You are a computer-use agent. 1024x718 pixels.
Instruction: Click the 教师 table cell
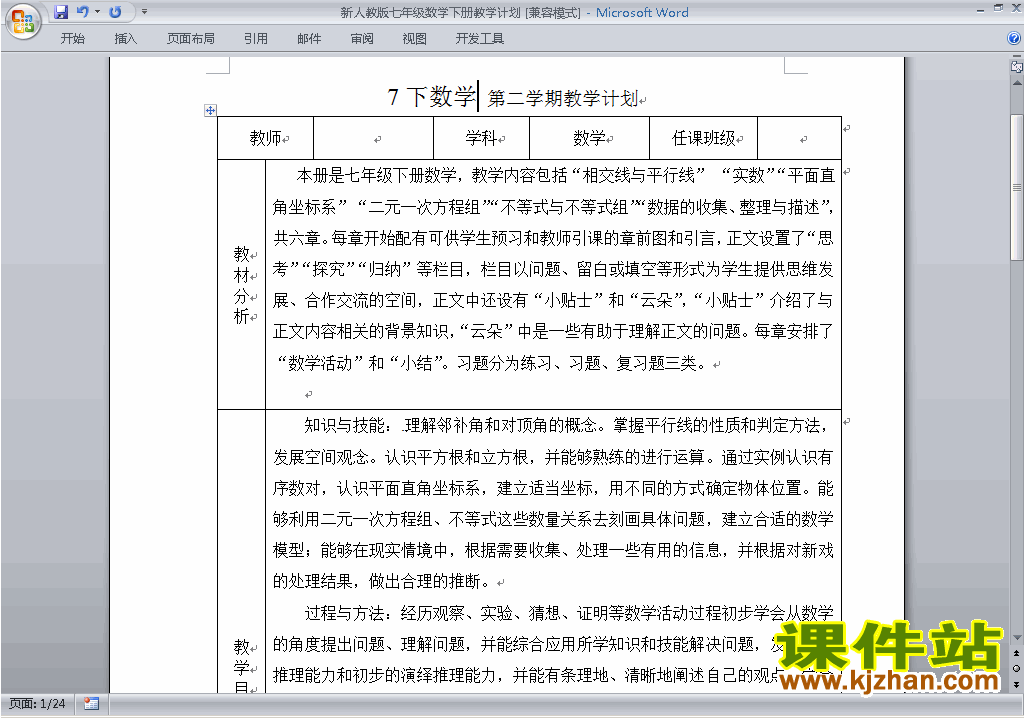(x=266, y=138)
